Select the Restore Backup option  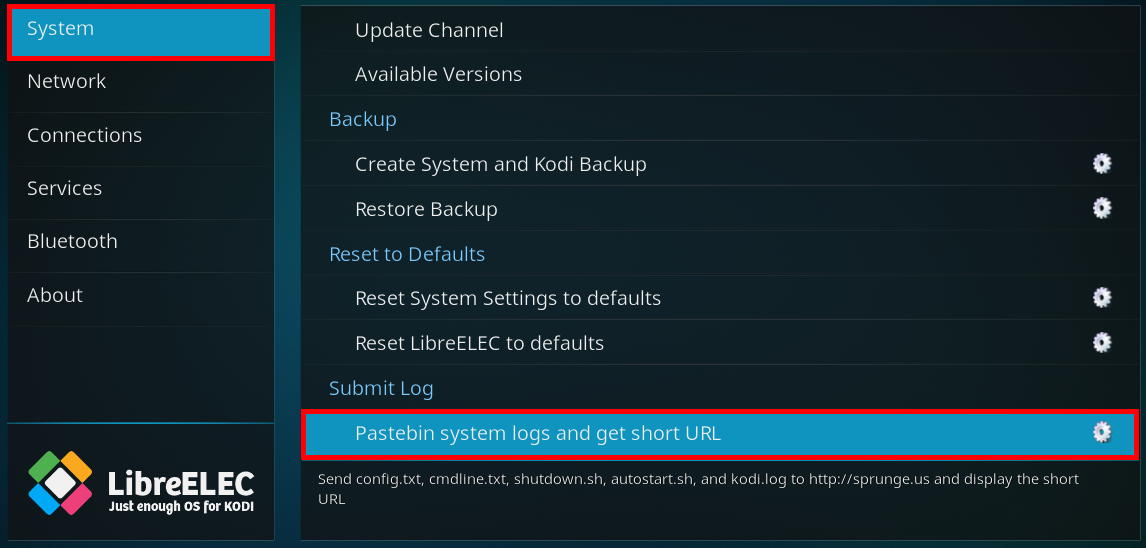click(719, 209)
